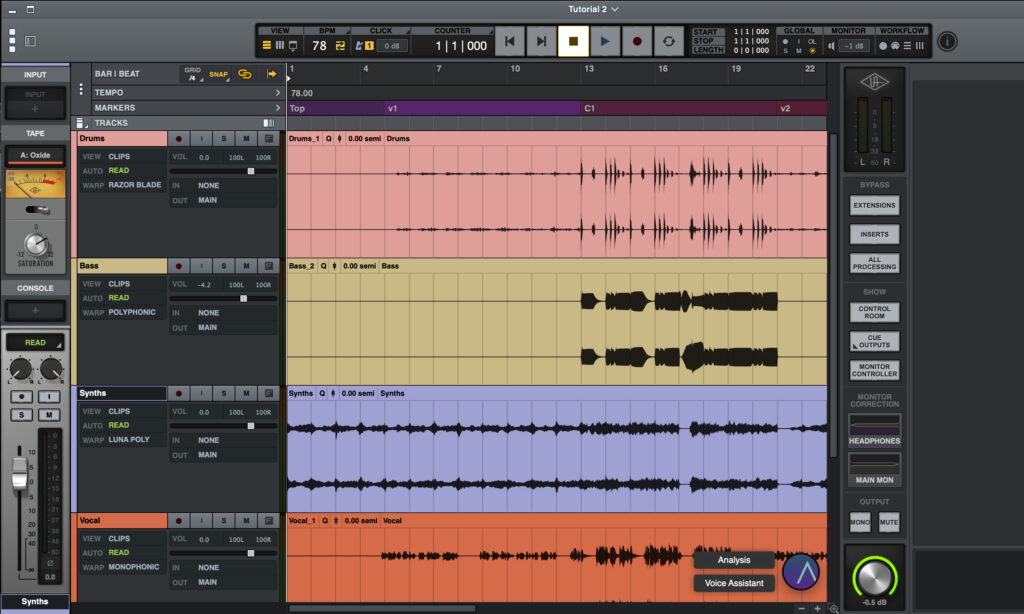Select the horizontal tracks view icon

pos(266,46)
